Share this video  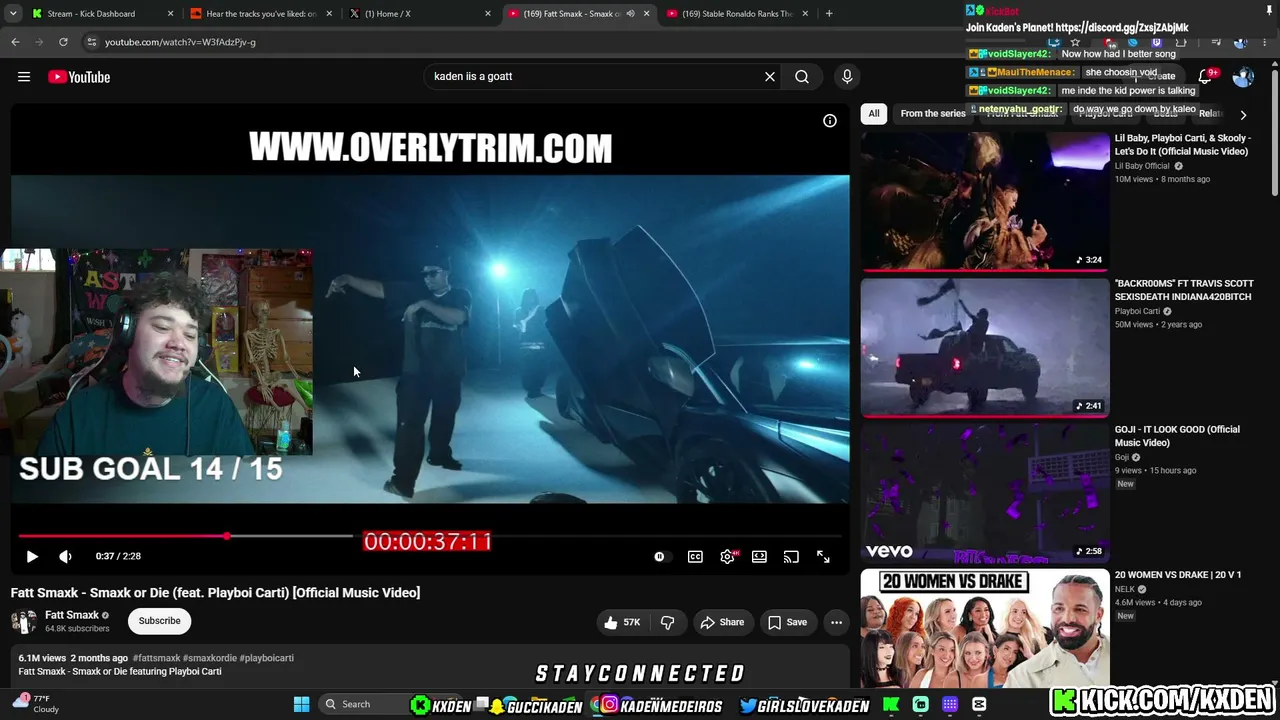[x=722, y=622]
